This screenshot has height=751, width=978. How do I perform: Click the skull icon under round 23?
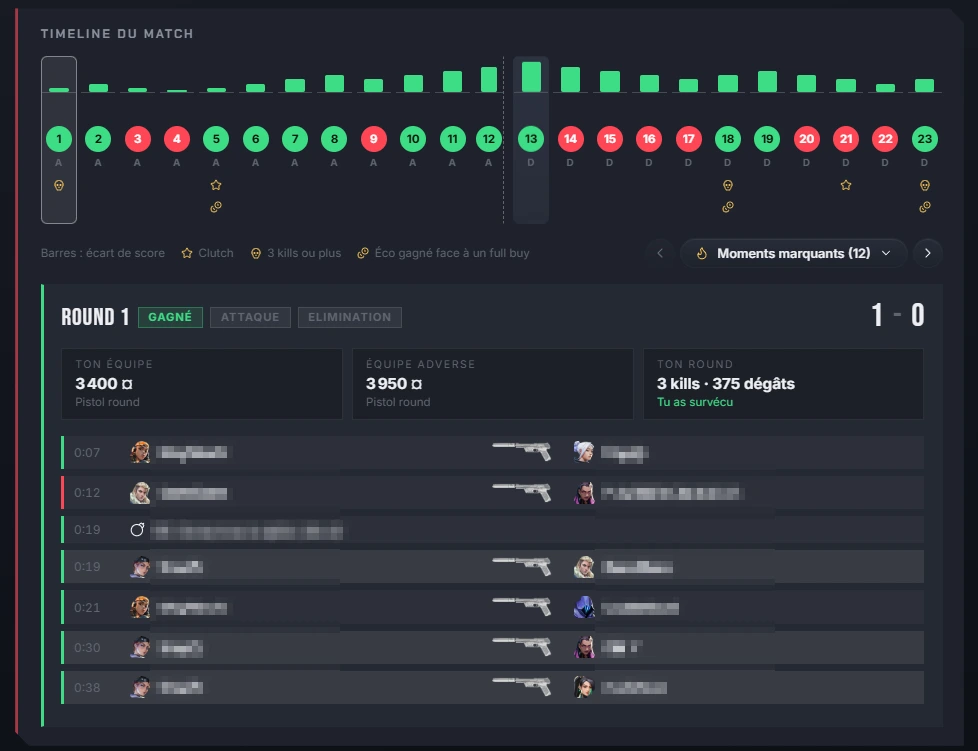click(x=924, y=185)
